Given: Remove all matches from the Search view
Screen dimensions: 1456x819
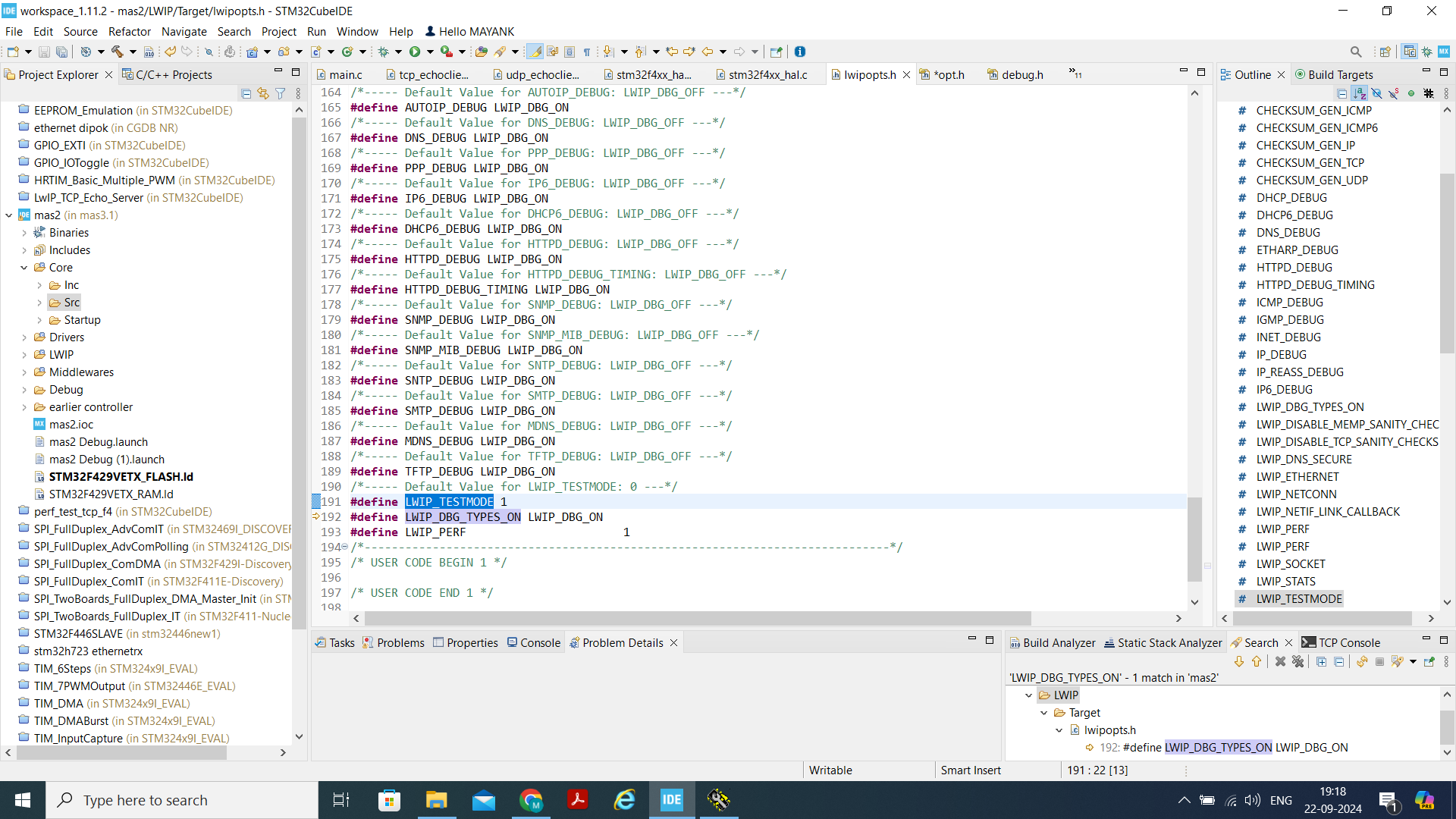Looking at the screenshot, I should pyautogui.click(x=1298, y=662).
